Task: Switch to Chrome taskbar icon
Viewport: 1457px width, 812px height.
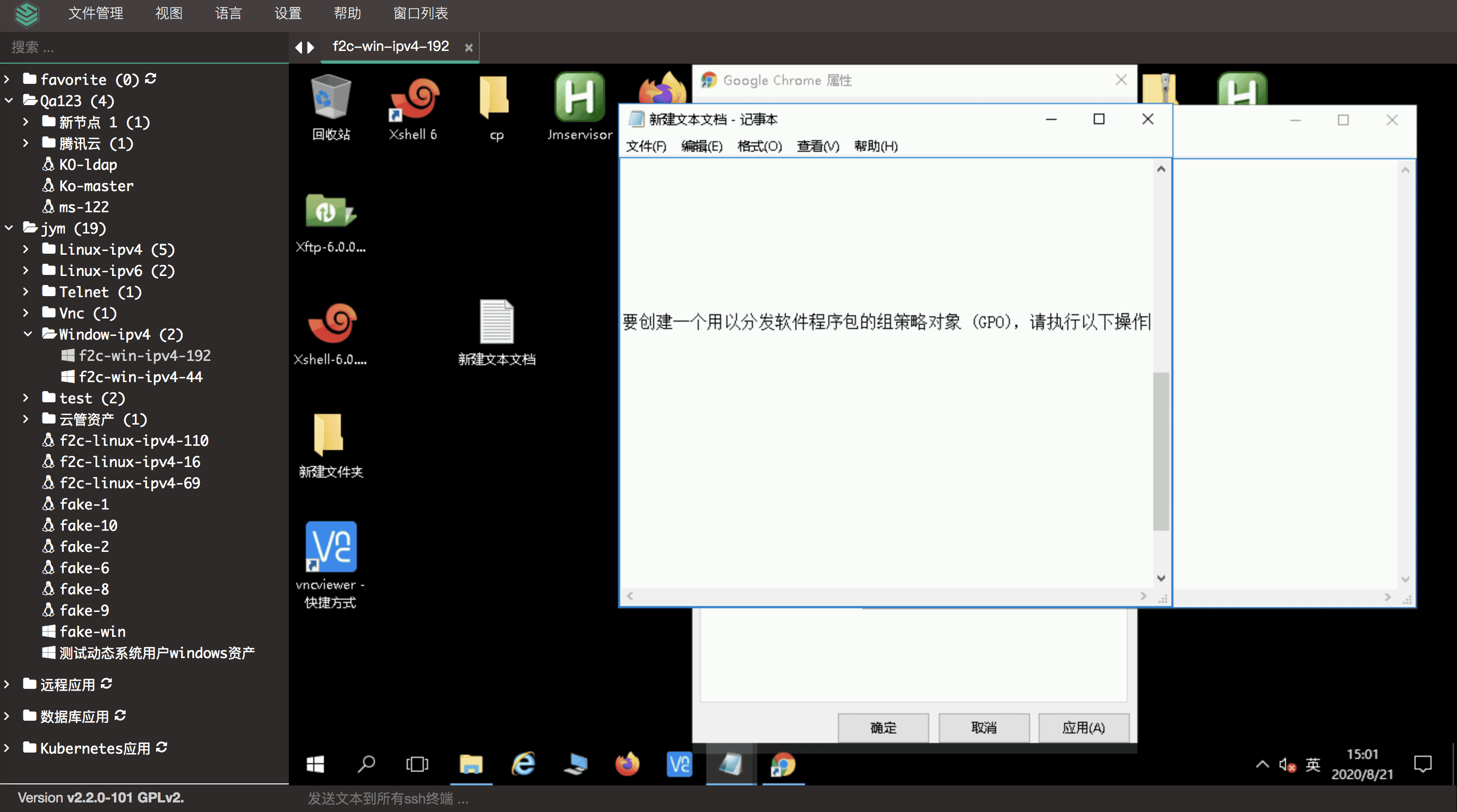Action: pos(783,765)
